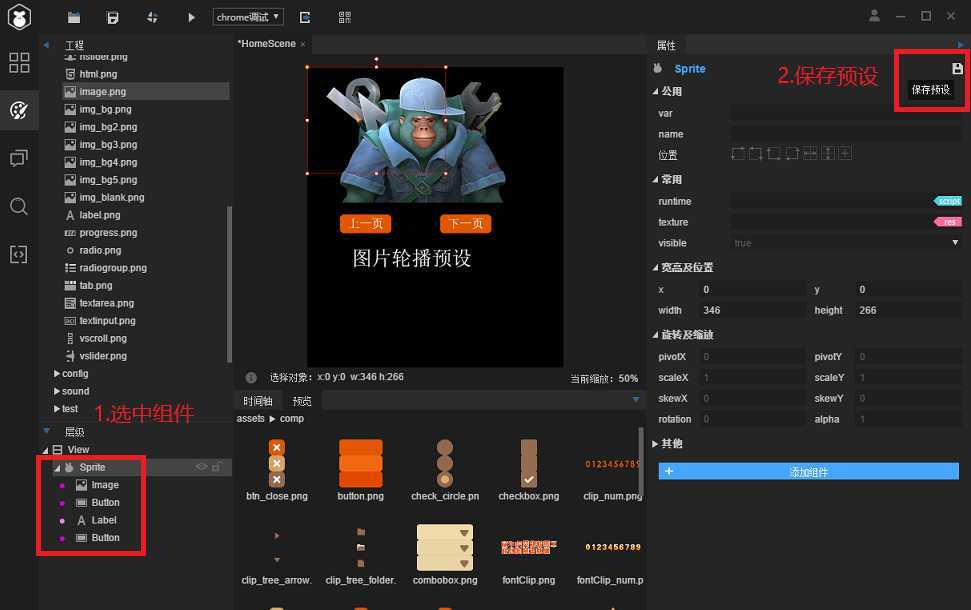Click the export icon next to the debug dropdown

pos(305,17)
